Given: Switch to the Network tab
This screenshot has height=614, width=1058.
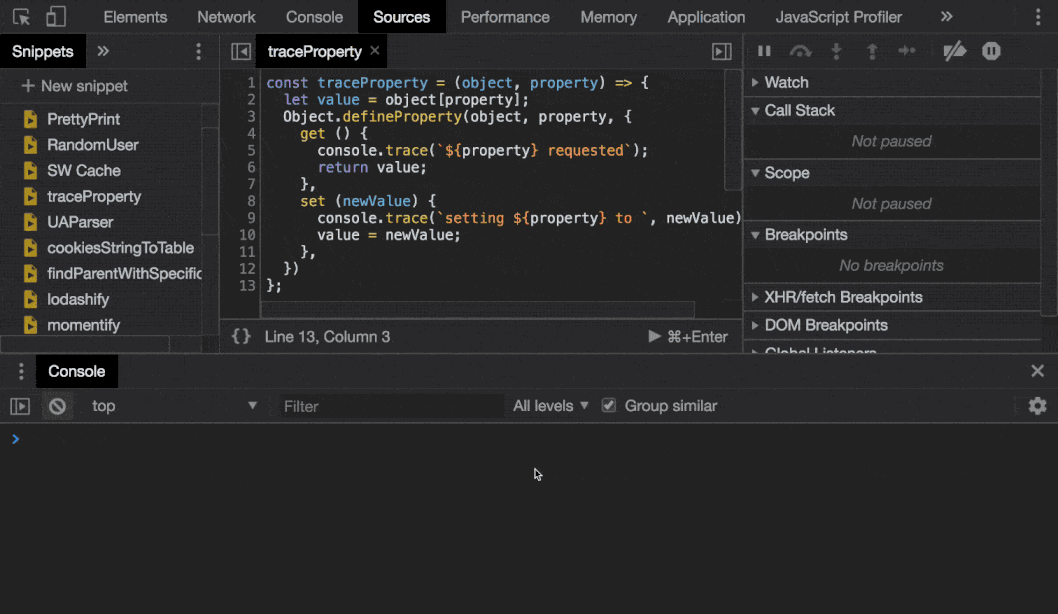Looking at the screenshot, I should 226,17.
